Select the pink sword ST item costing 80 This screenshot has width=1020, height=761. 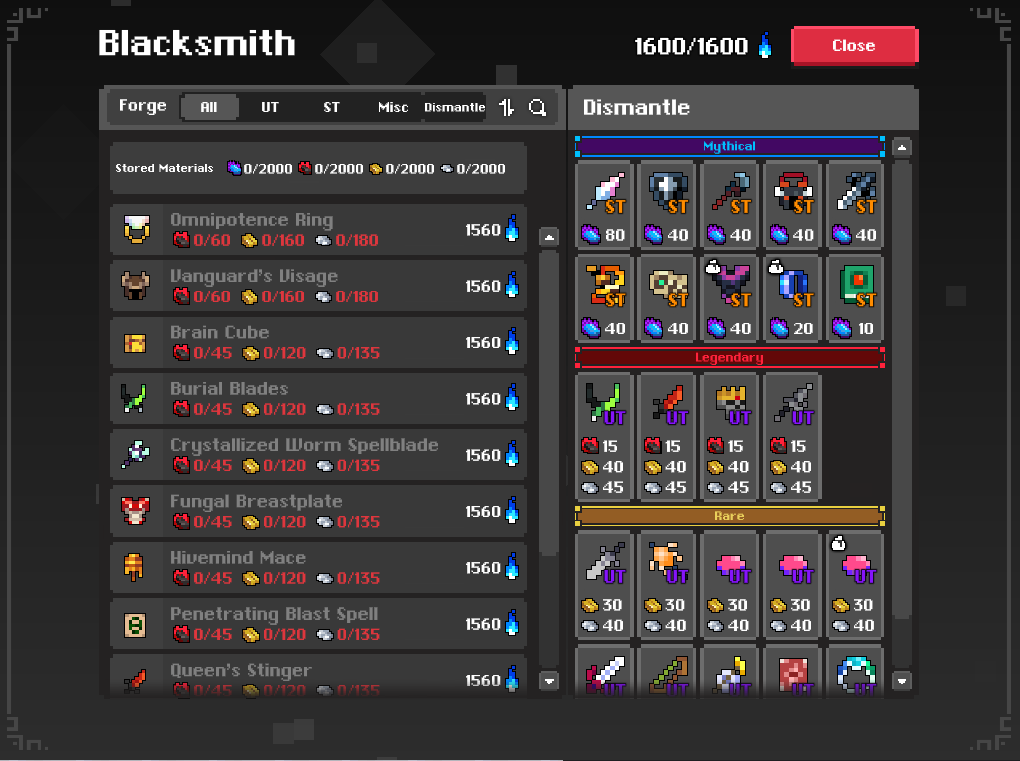[x=605, y=205]
